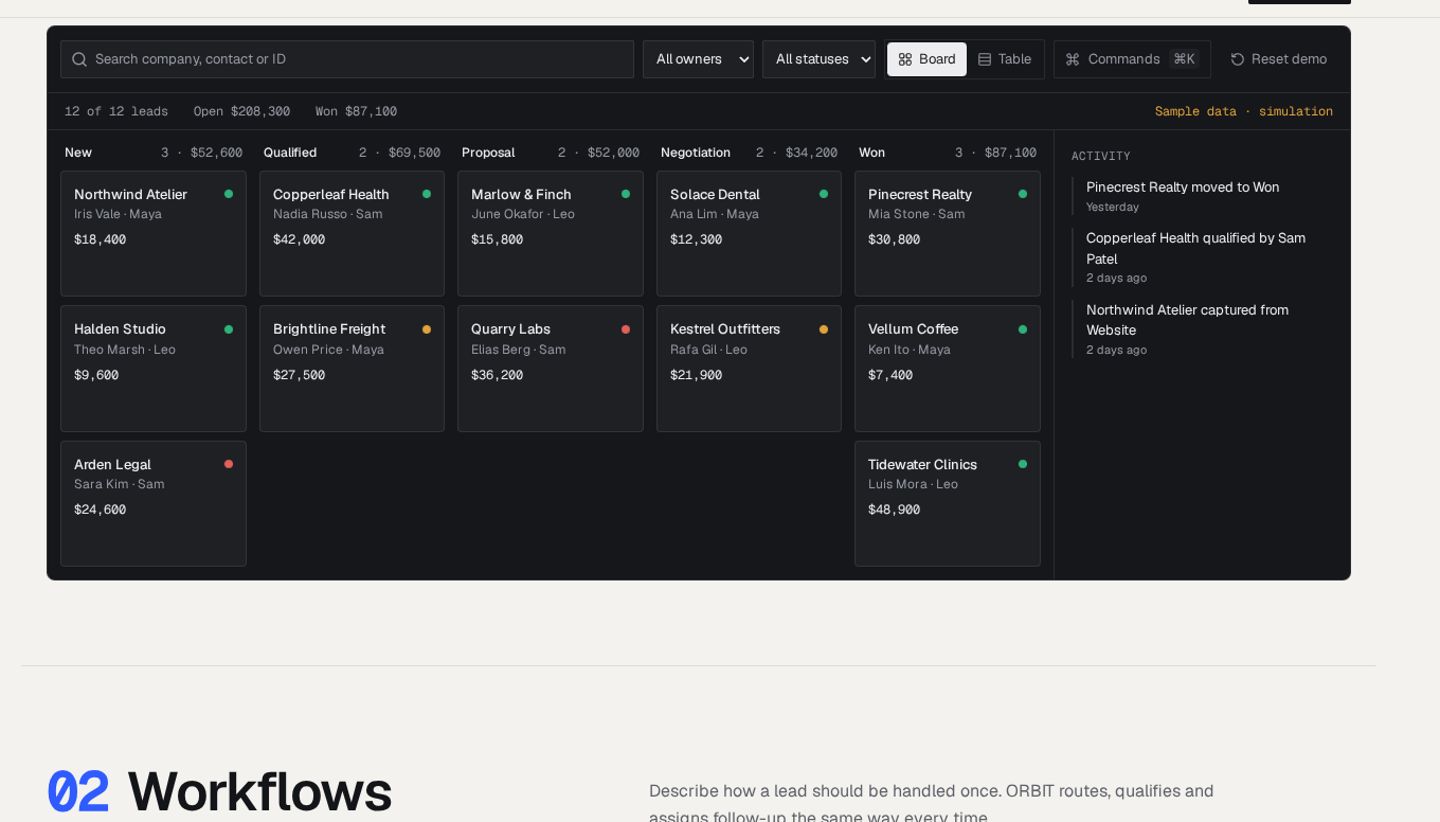Click the search magnifier icon
The width and height of the screenshot is (1440, 822).
80,59
